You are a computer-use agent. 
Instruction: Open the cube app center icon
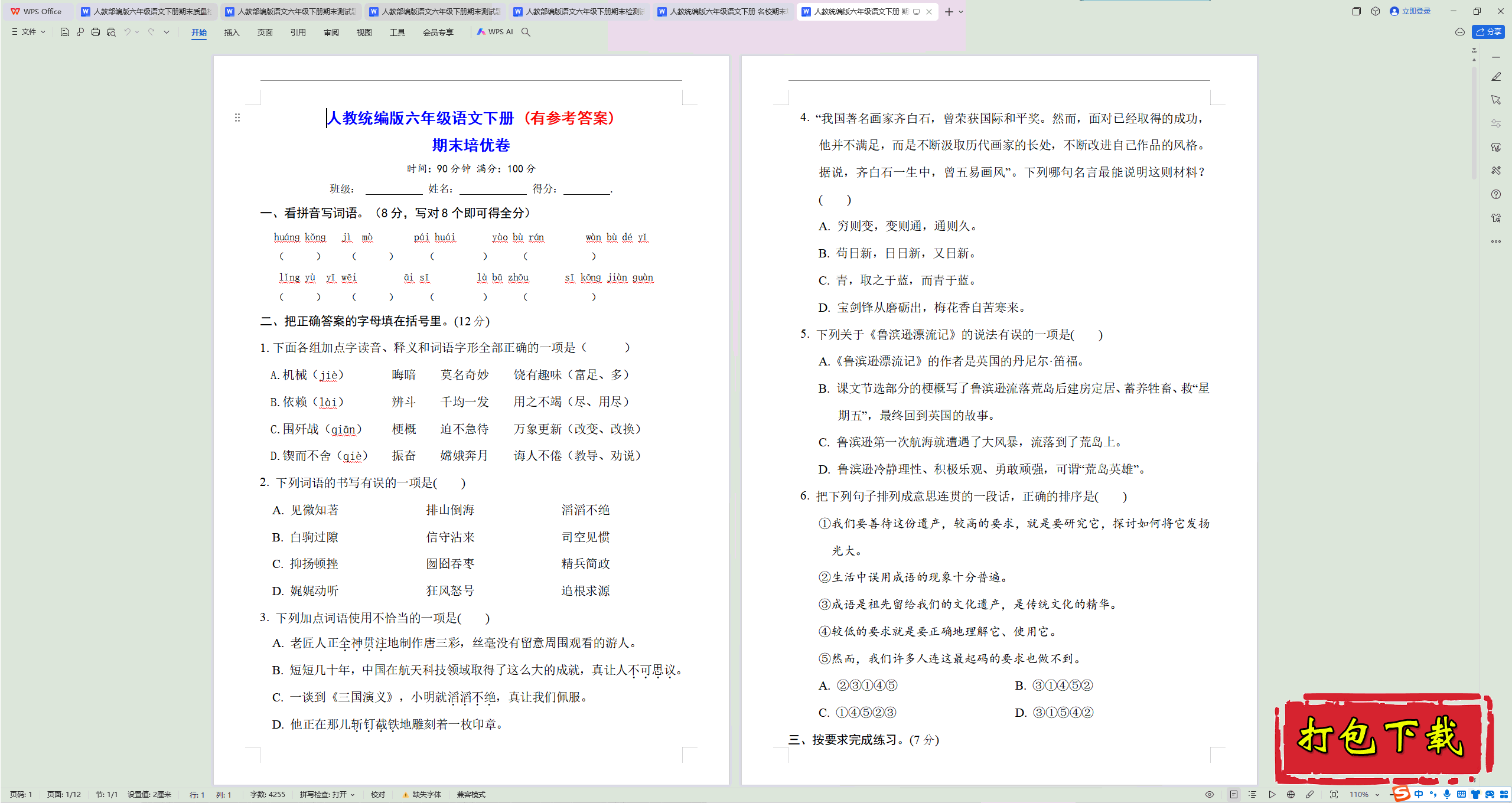coord(1376,11)
